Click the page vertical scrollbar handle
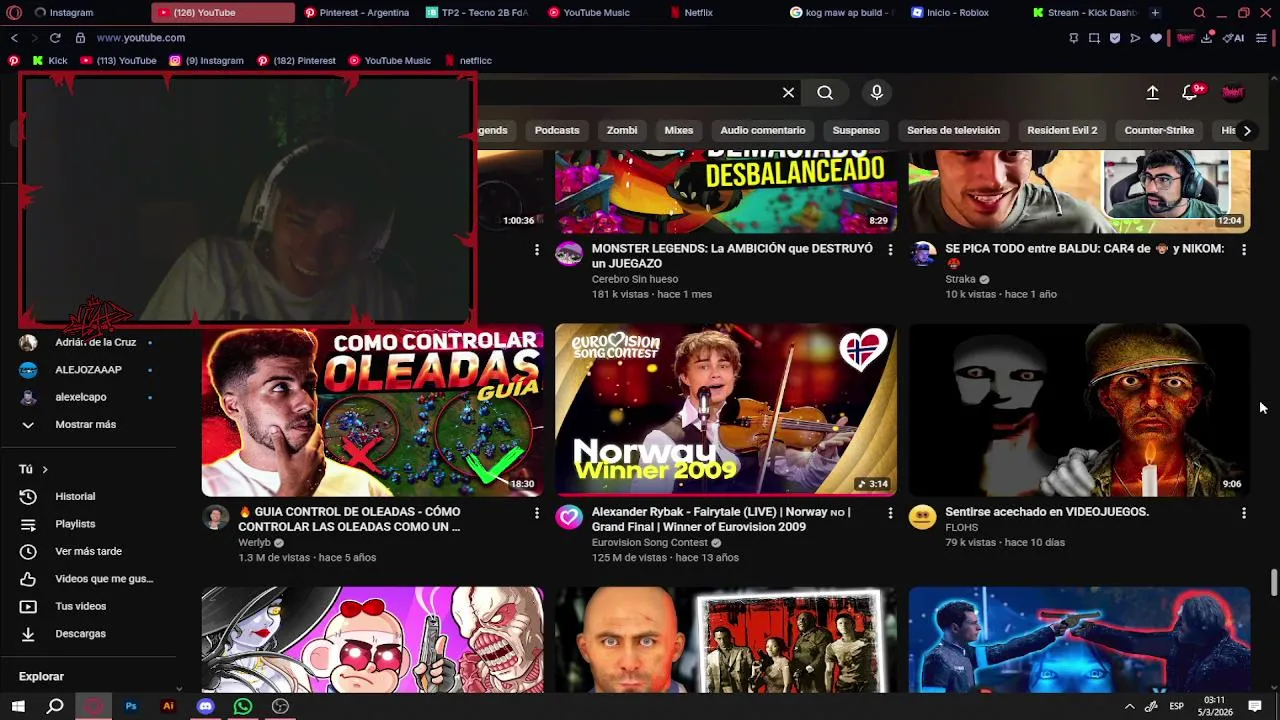 click(1274, 583)
